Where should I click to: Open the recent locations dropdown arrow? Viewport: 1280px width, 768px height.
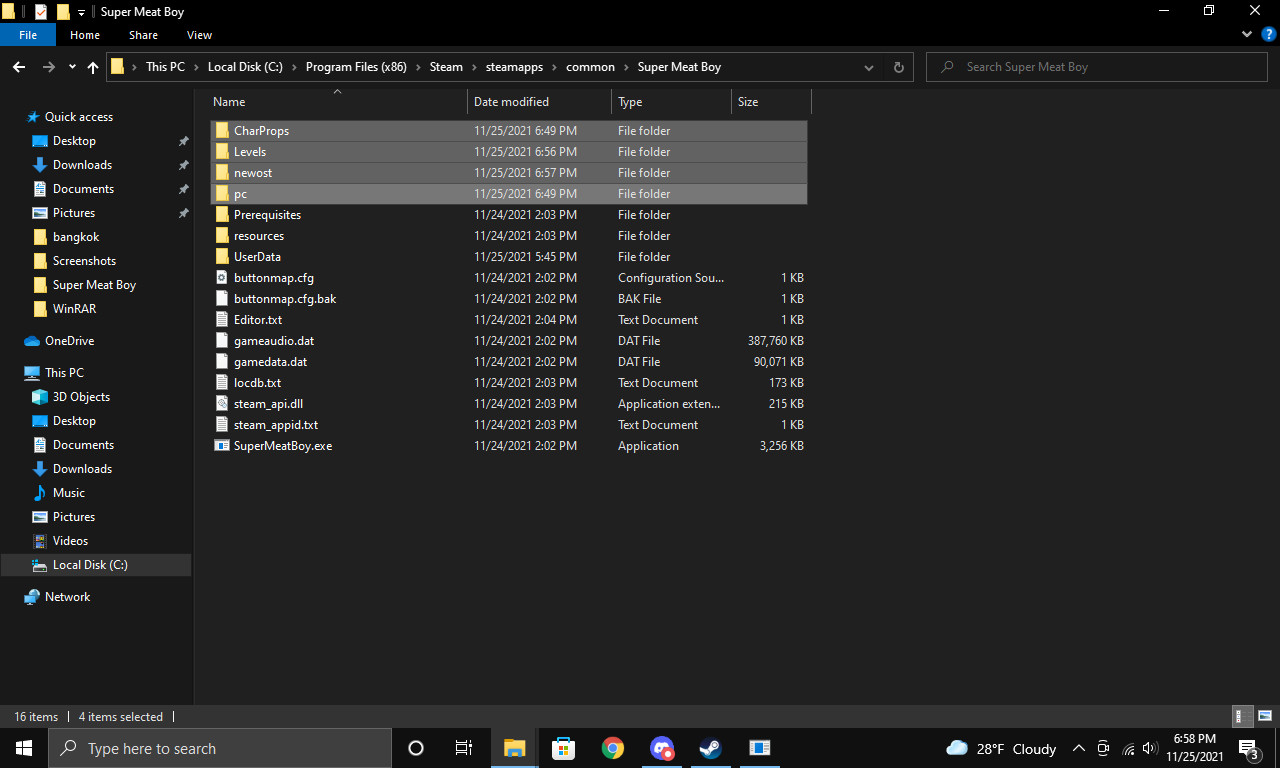pyautogui.click(x=72, y=67)
